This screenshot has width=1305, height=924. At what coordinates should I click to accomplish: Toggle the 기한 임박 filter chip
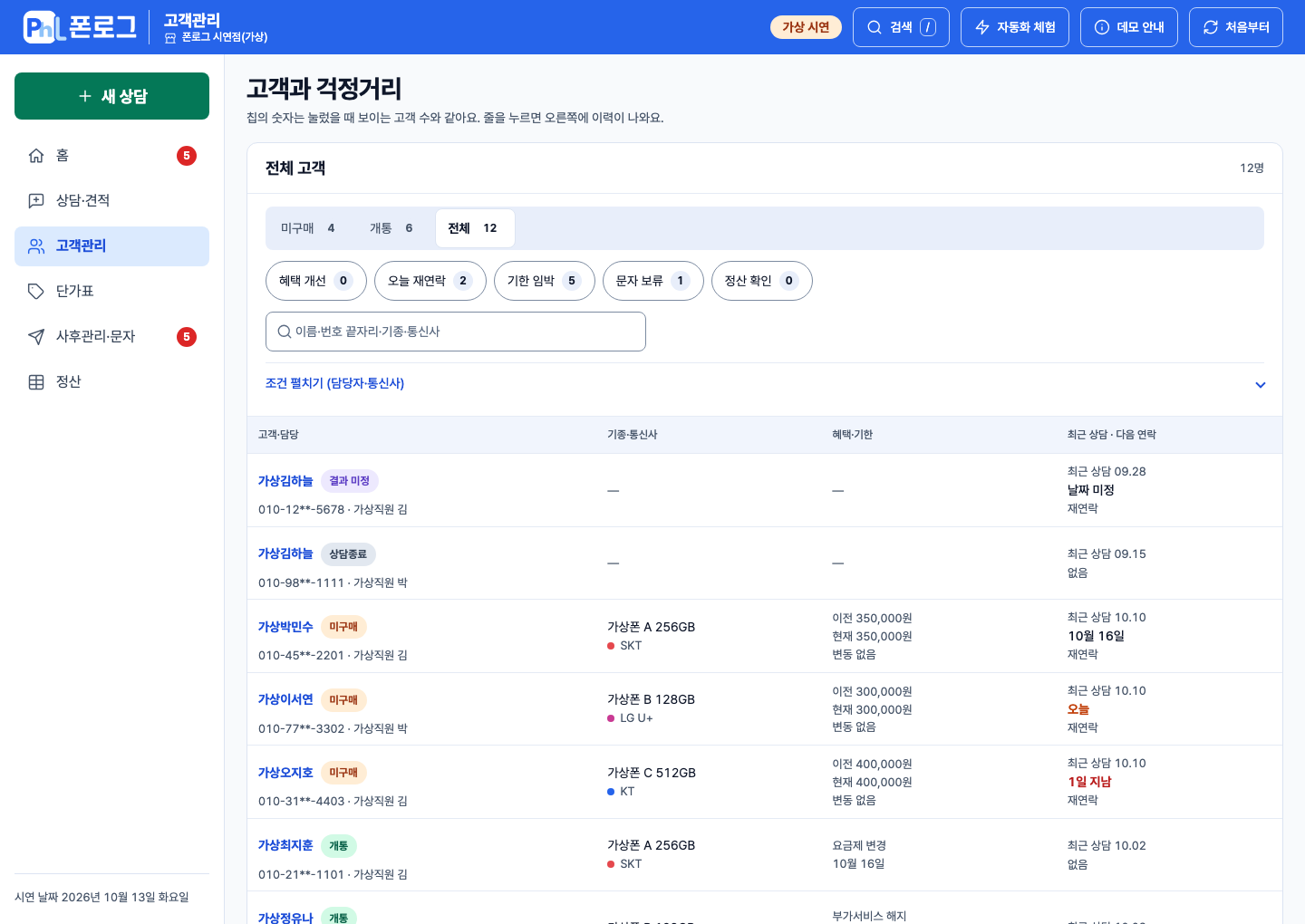(545, 281)
